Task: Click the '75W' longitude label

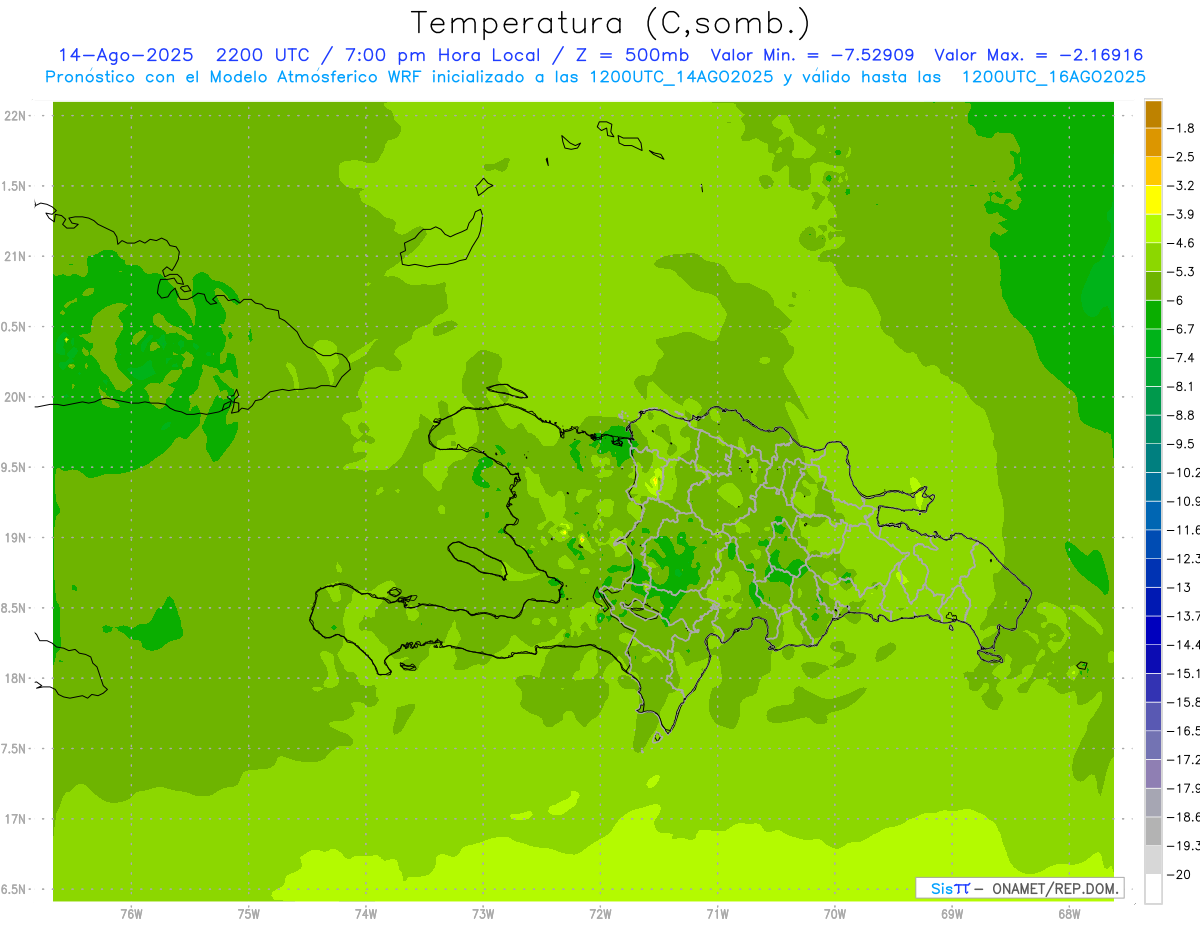Action: tap(249, 914)
